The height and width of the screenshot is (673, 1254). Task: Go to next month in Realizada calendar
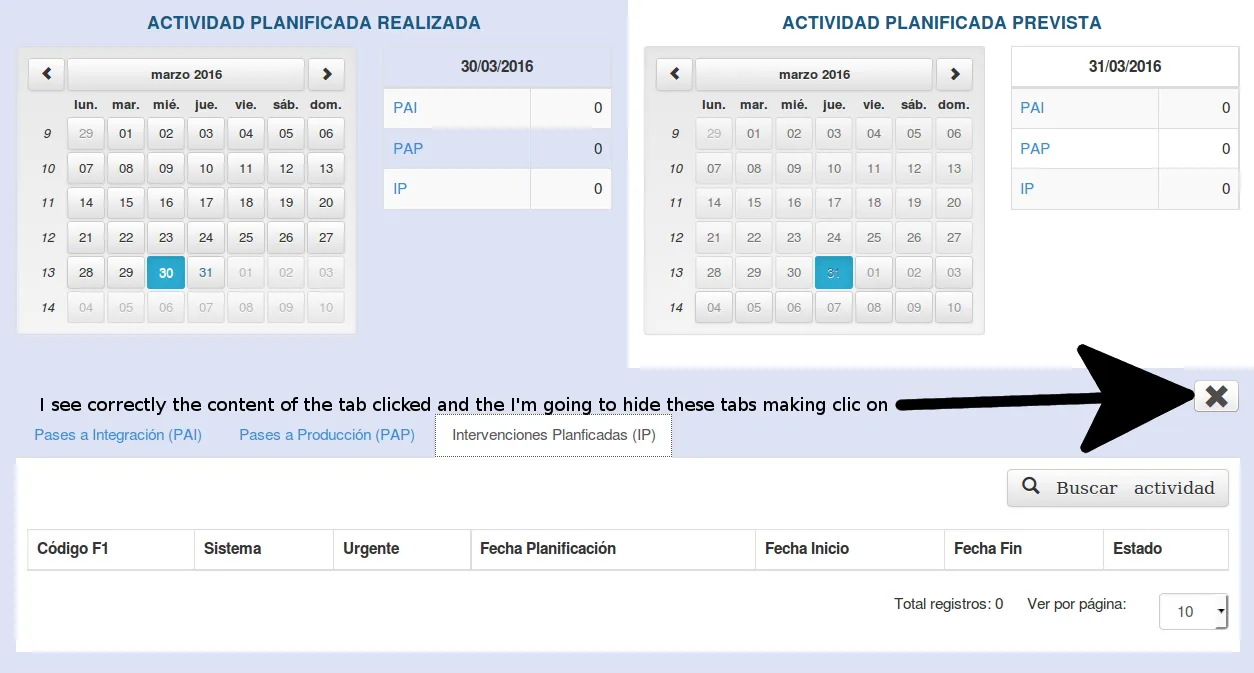326,74
